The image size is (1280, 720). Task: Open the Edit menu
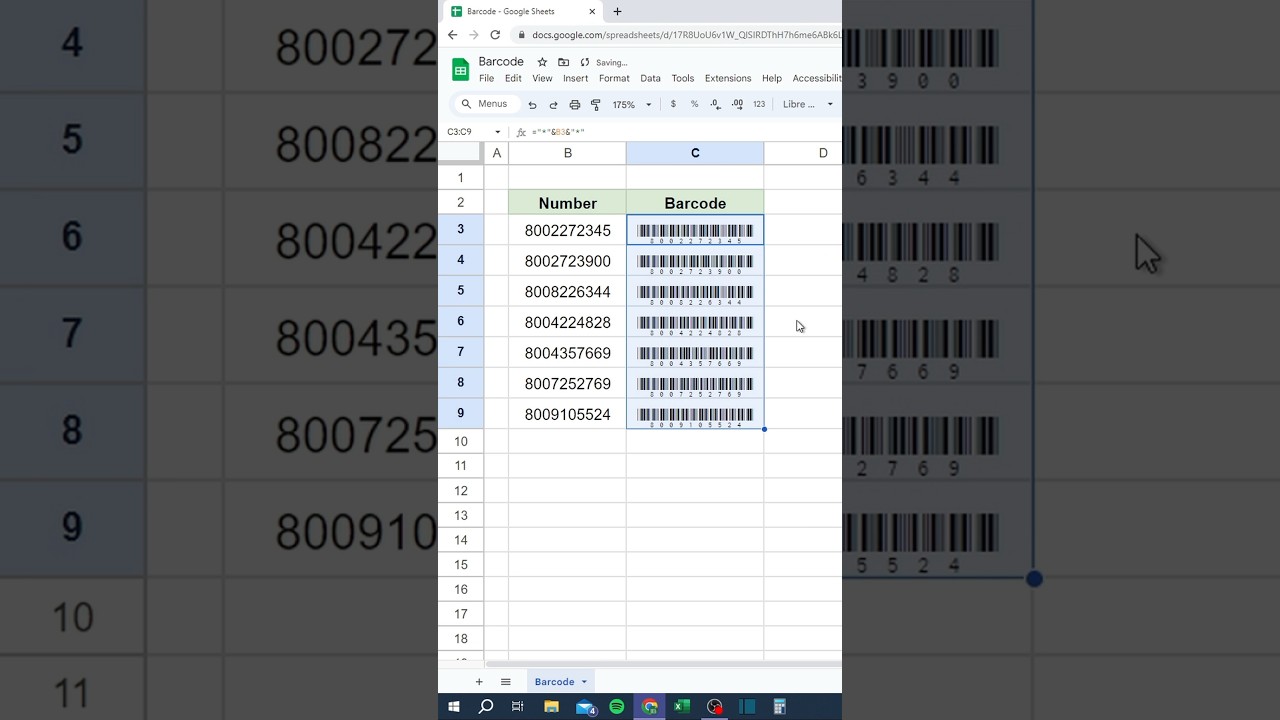513,78
